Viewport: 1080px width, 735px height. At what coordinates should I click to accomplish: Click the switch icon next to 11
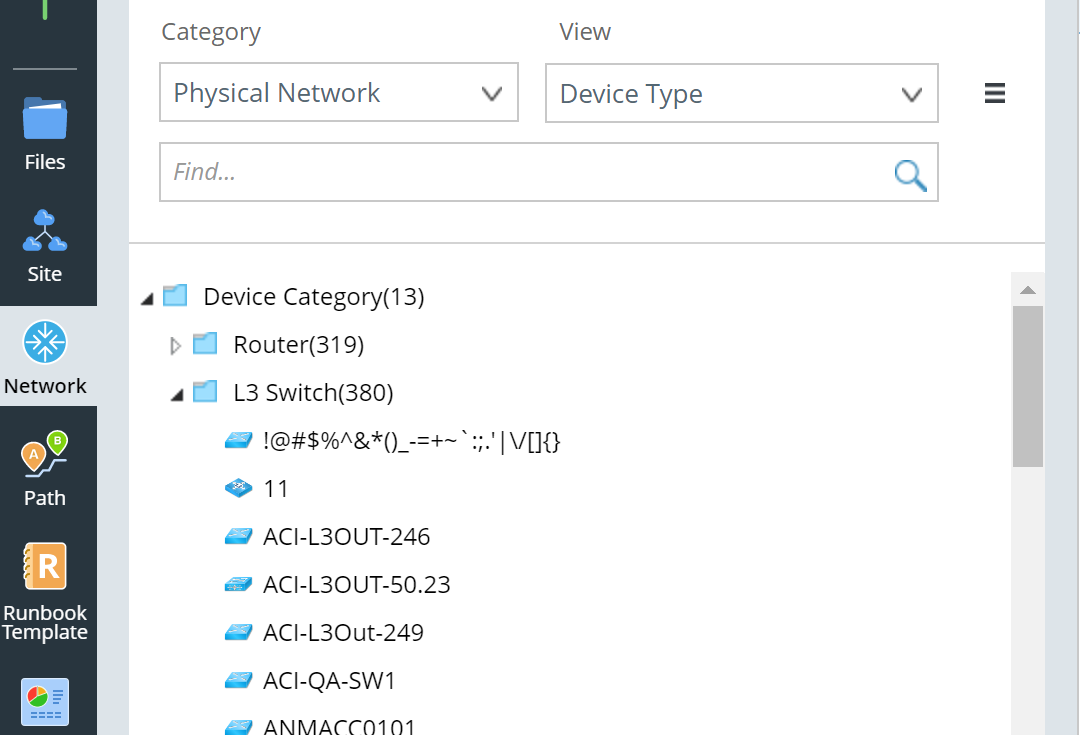(x=239, y=488)
